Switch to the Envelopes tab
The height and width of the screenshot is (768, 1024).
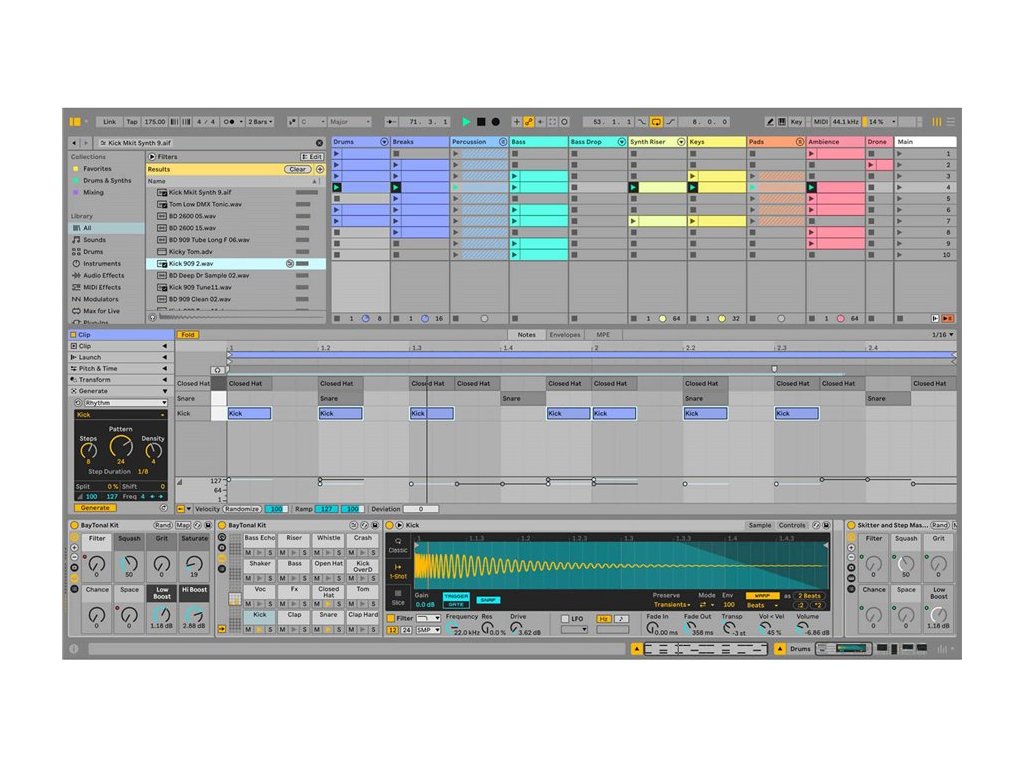[565, 335]
